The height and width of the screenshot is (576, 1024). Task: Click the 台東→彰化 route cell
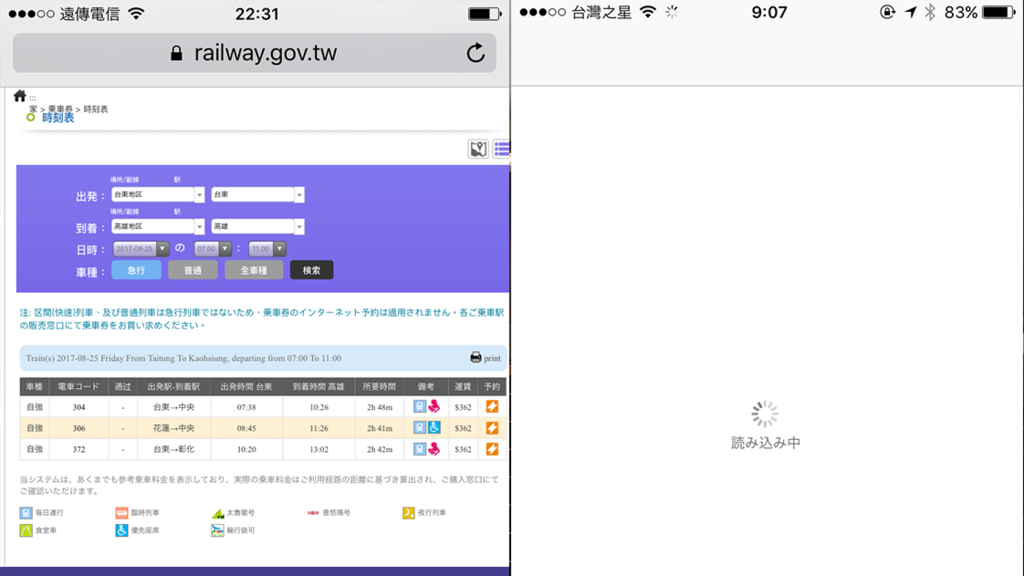point(174,449)
